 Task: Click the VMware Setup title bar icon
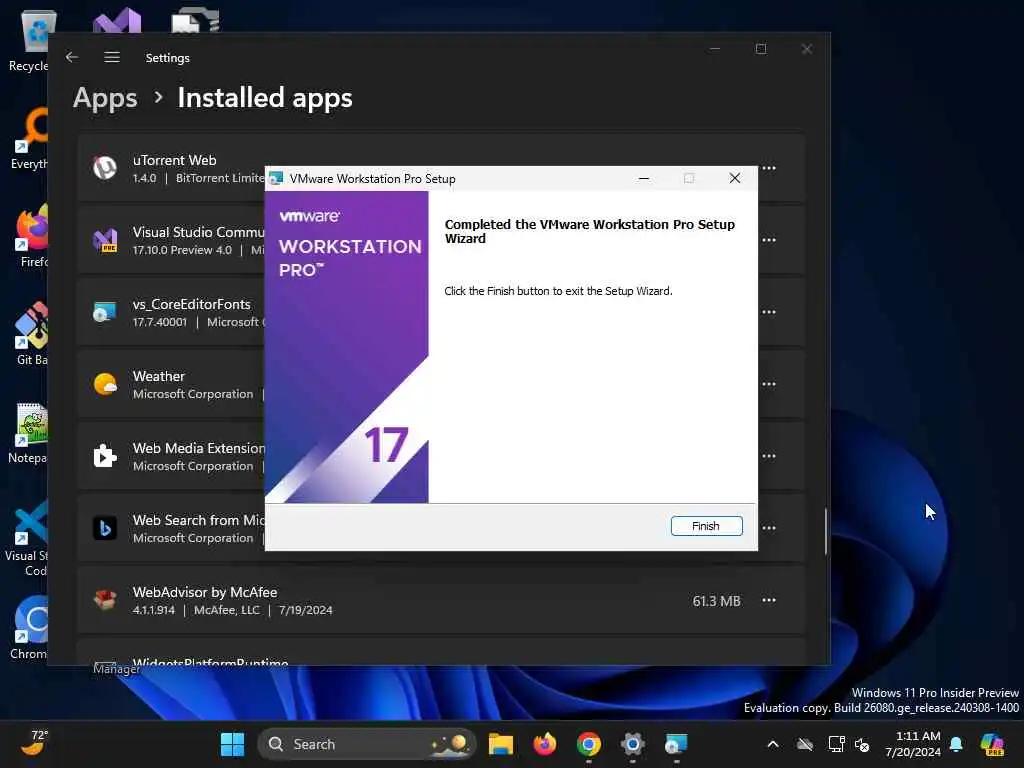tap(276, 178)
